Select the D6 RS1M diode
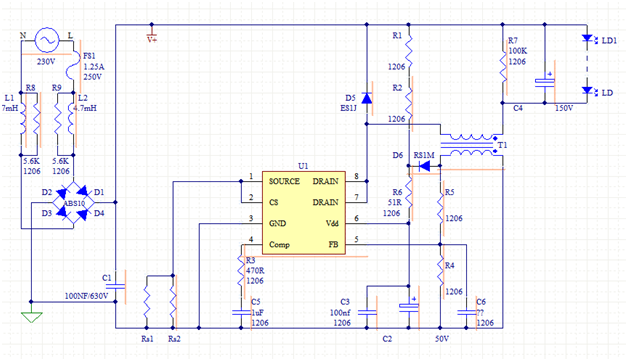The image size is (628, 361). [x=424, y=166]
